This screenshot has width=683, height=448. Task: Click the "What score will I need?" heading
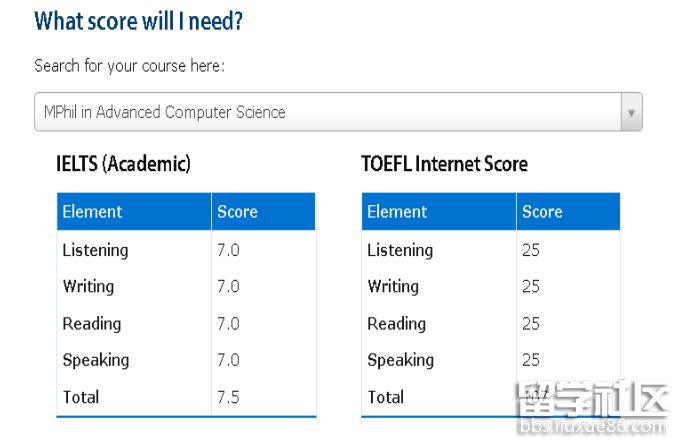pos(138,21)
